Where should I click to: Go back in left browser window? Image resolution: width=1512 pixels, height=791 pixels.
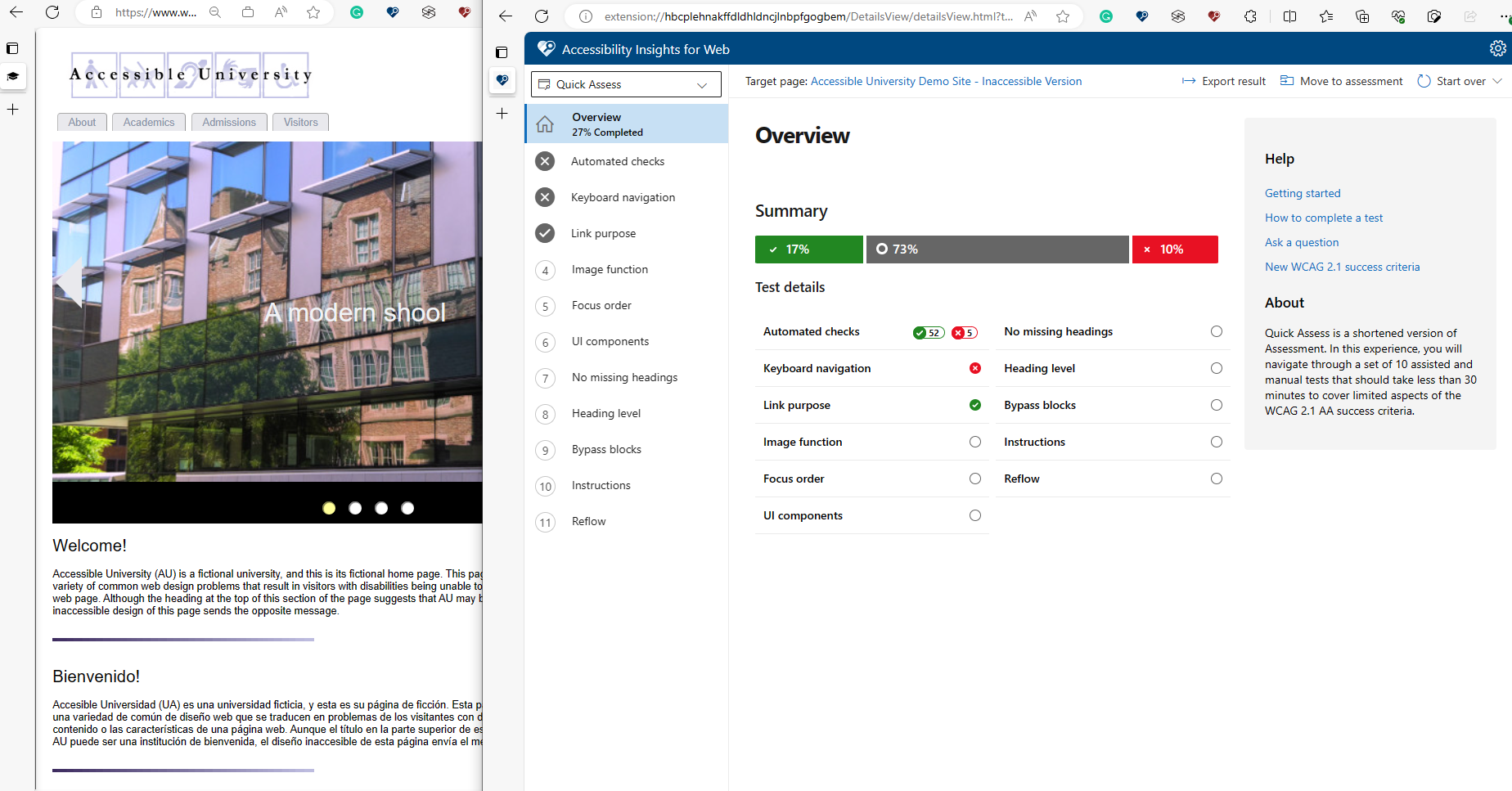coord(16,12)
